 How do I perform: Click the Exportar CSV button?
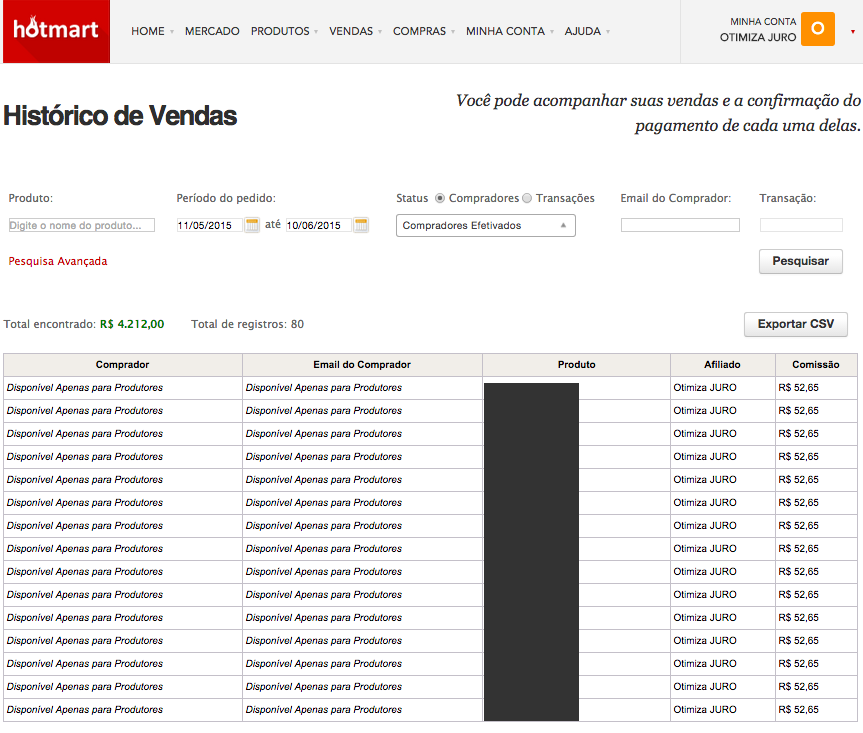795,324
